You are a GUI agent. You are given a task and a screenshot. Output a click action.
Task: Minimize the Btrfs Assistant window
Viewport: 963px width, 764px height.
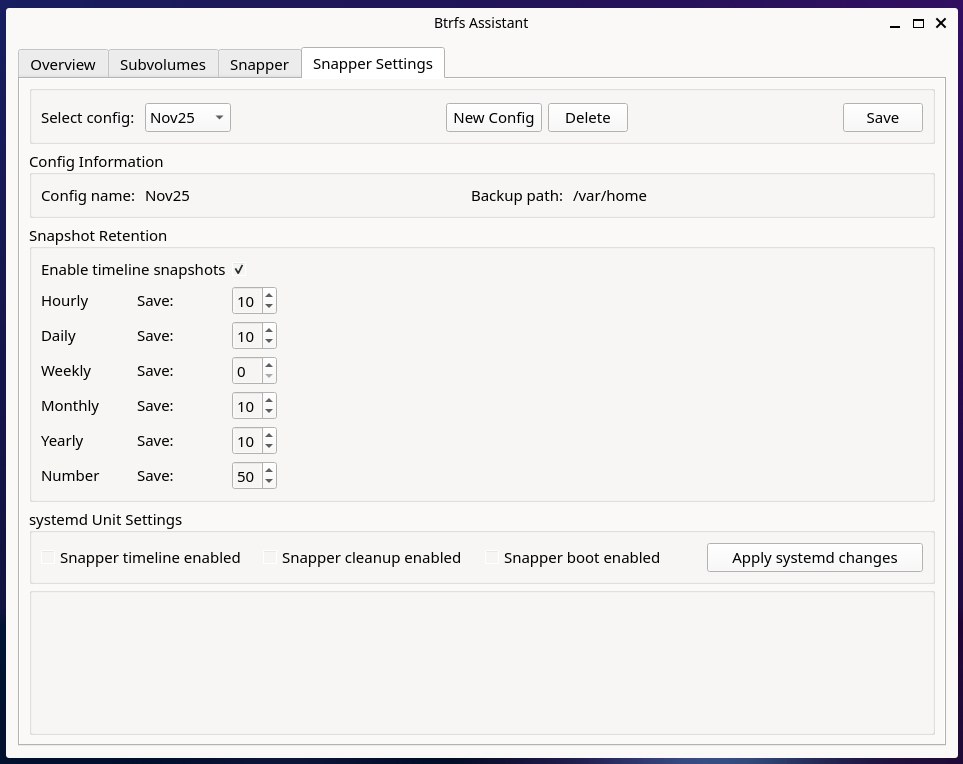[895, 24]
